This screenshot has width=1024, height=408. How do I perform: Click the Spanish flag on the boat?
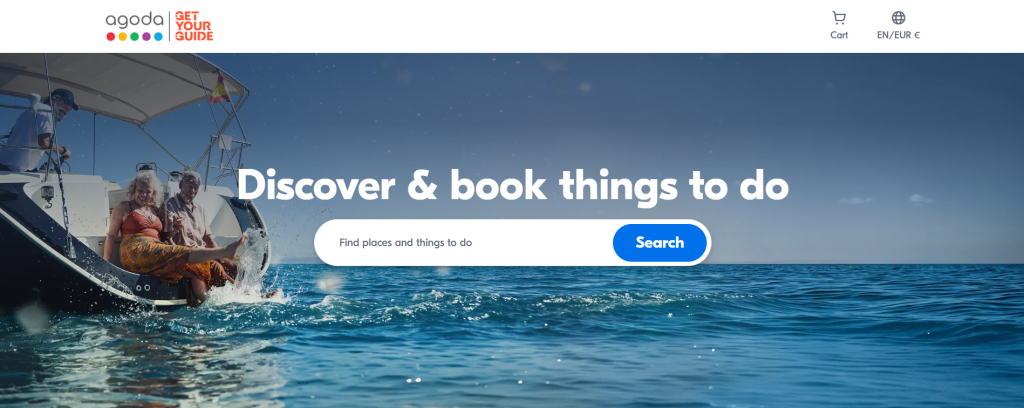[x=219, y=89]
